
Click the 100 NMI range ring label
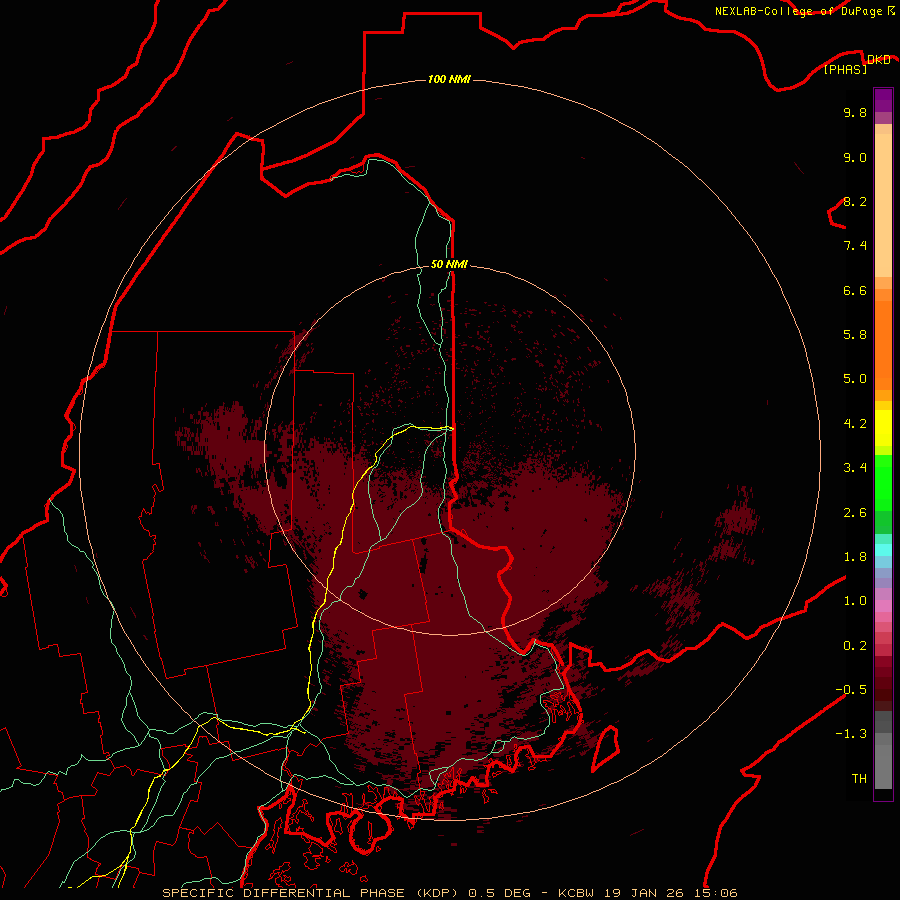449,79
